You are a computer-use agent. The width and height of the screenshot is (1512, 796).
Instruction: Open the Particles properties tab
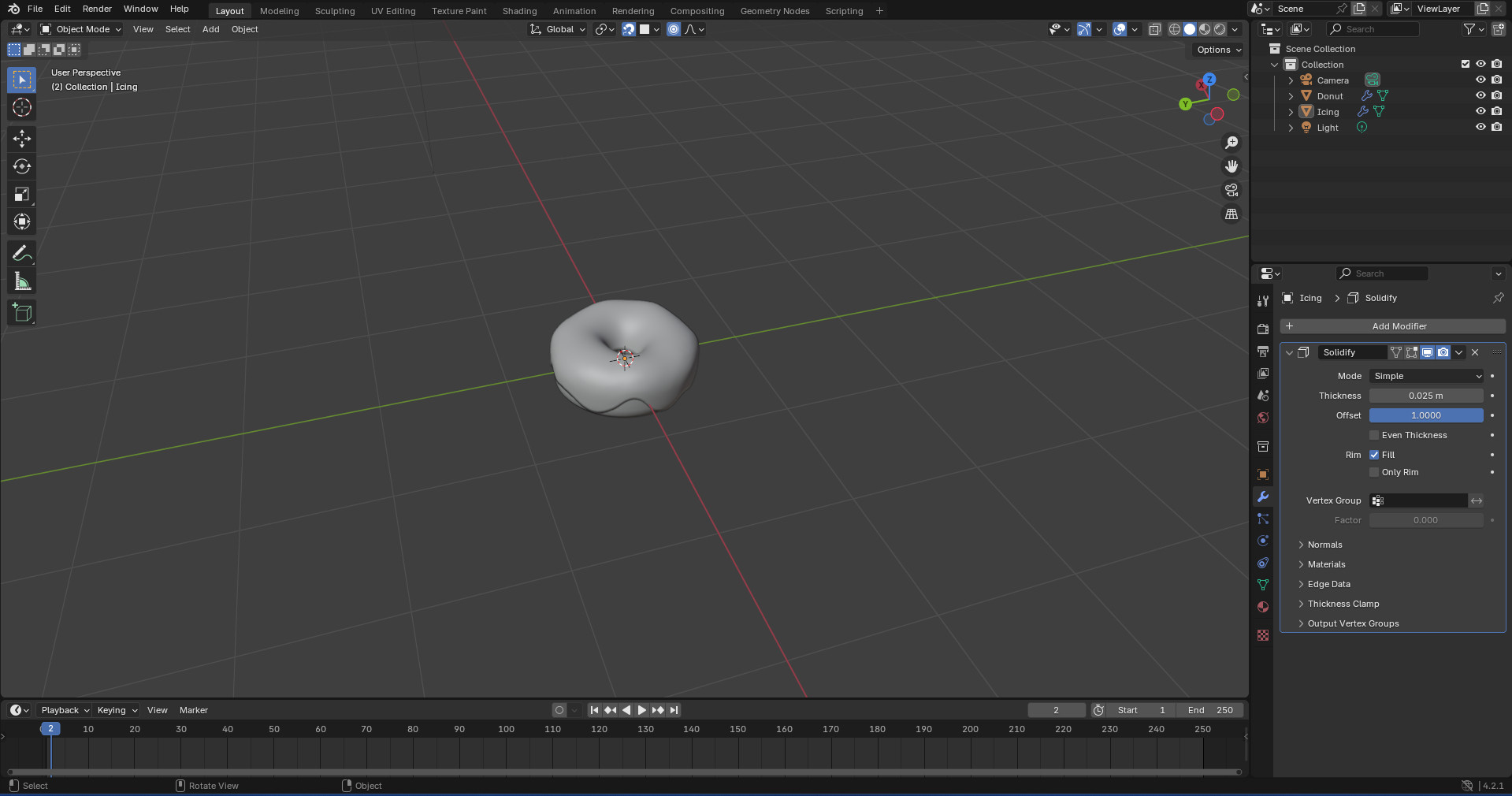1263,519
